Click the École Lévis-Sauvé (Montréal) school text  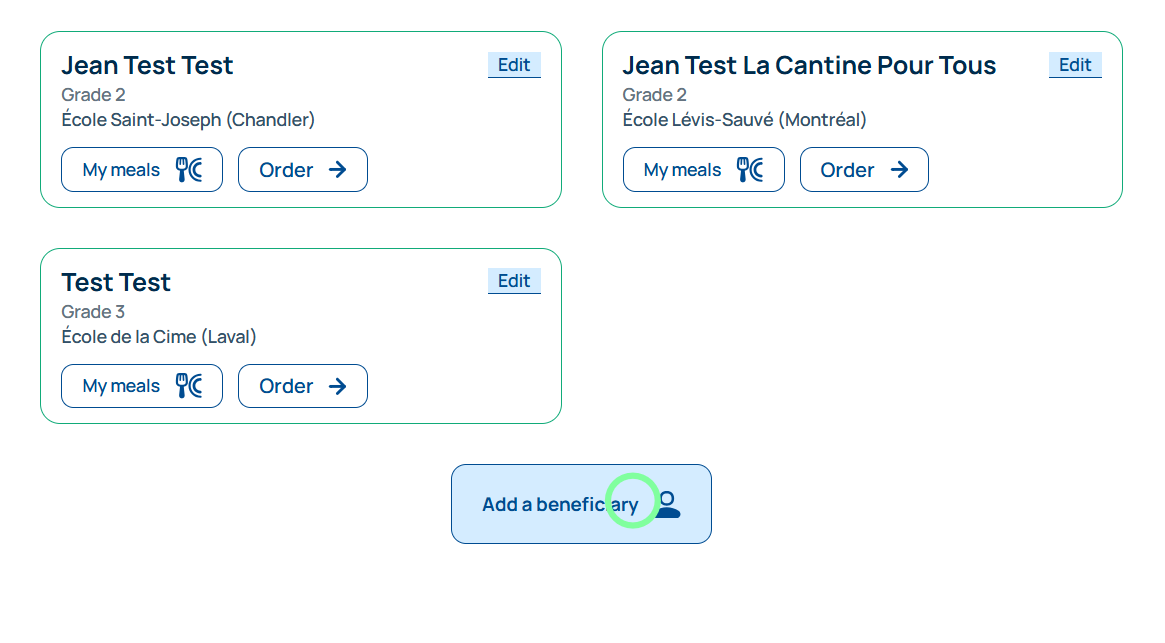(x=744, y=120)
